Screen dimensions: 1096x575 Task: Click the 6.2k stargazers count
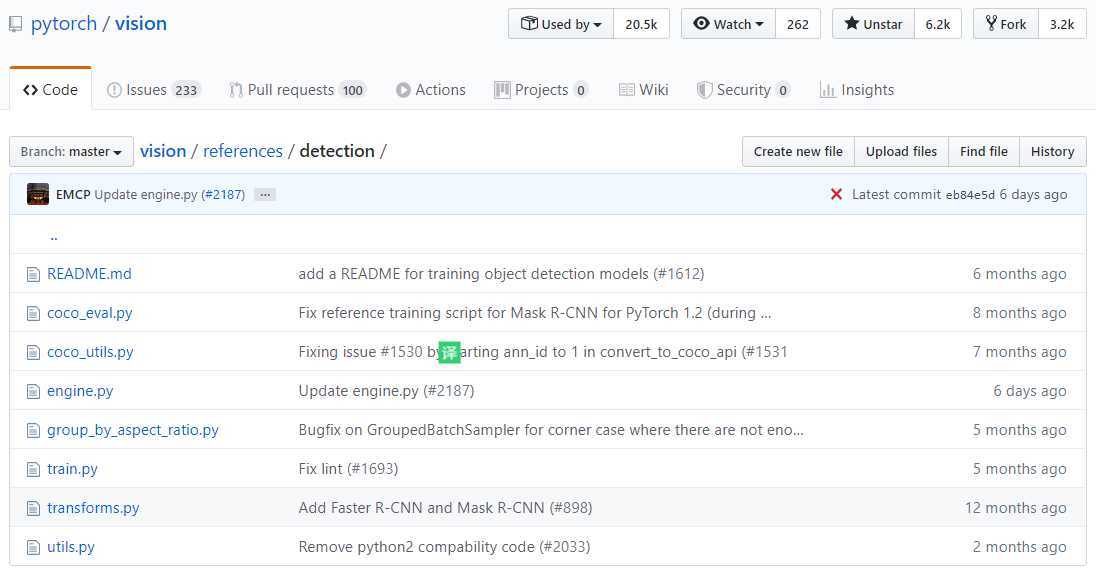coord(937,24)
